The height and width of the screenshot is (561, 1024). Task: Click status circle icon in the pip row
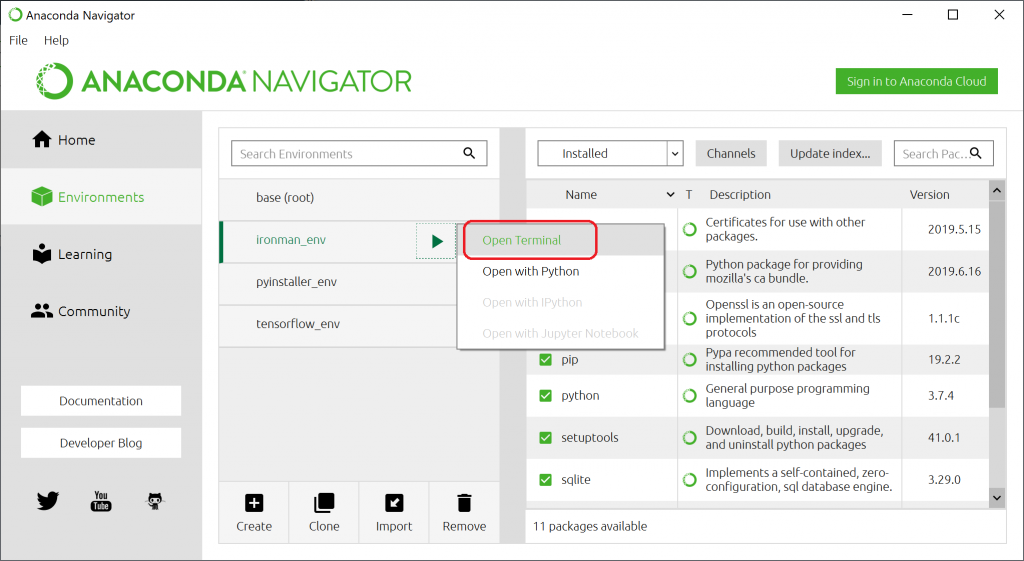tap(690, 359)
